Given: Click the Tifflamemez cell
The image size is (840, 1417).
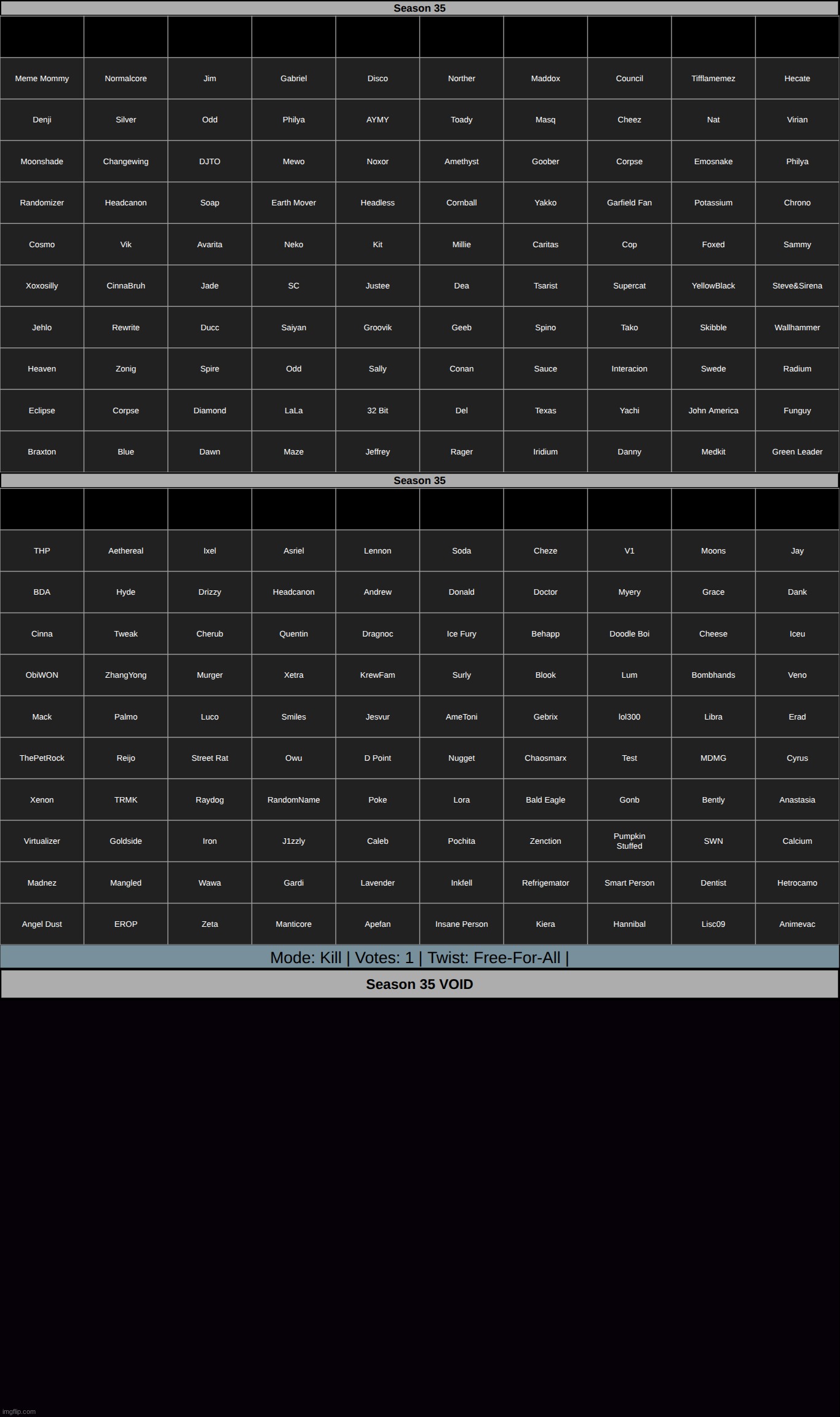Looking at the screenshot, I should click(x=713, y=79).
